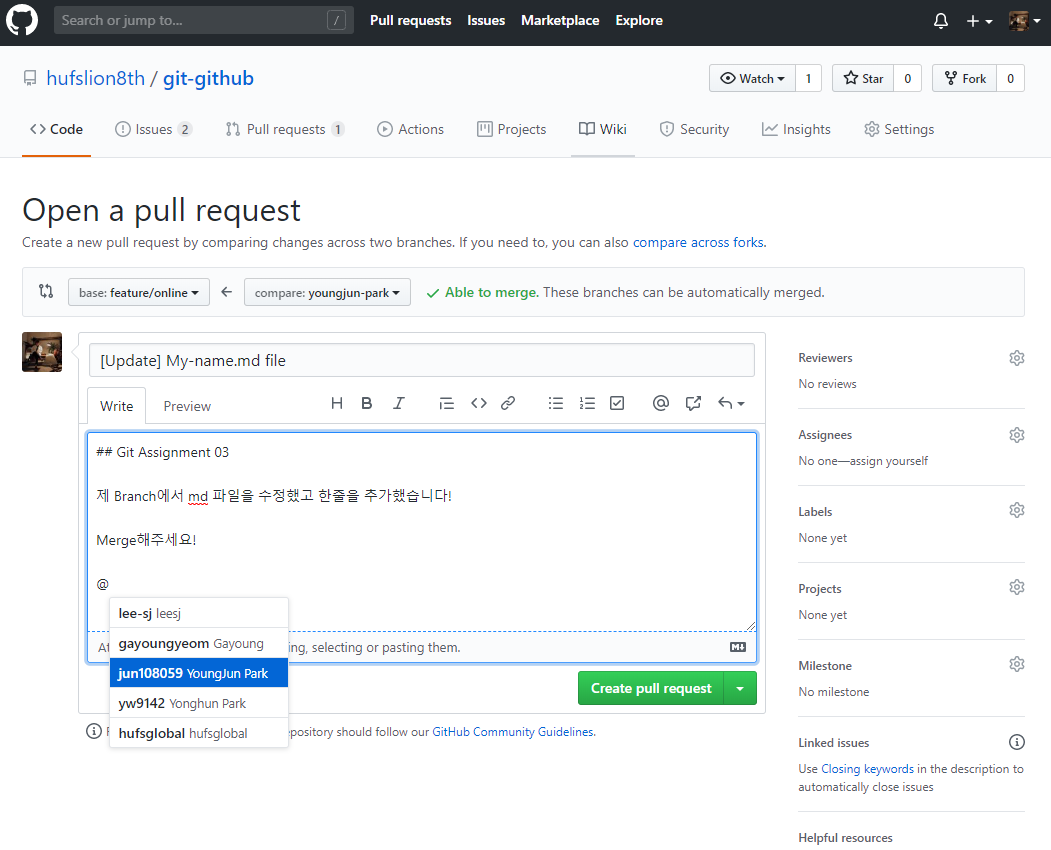Click the Markdown supported icon
Screen dimensions: 1051x850
737,647
